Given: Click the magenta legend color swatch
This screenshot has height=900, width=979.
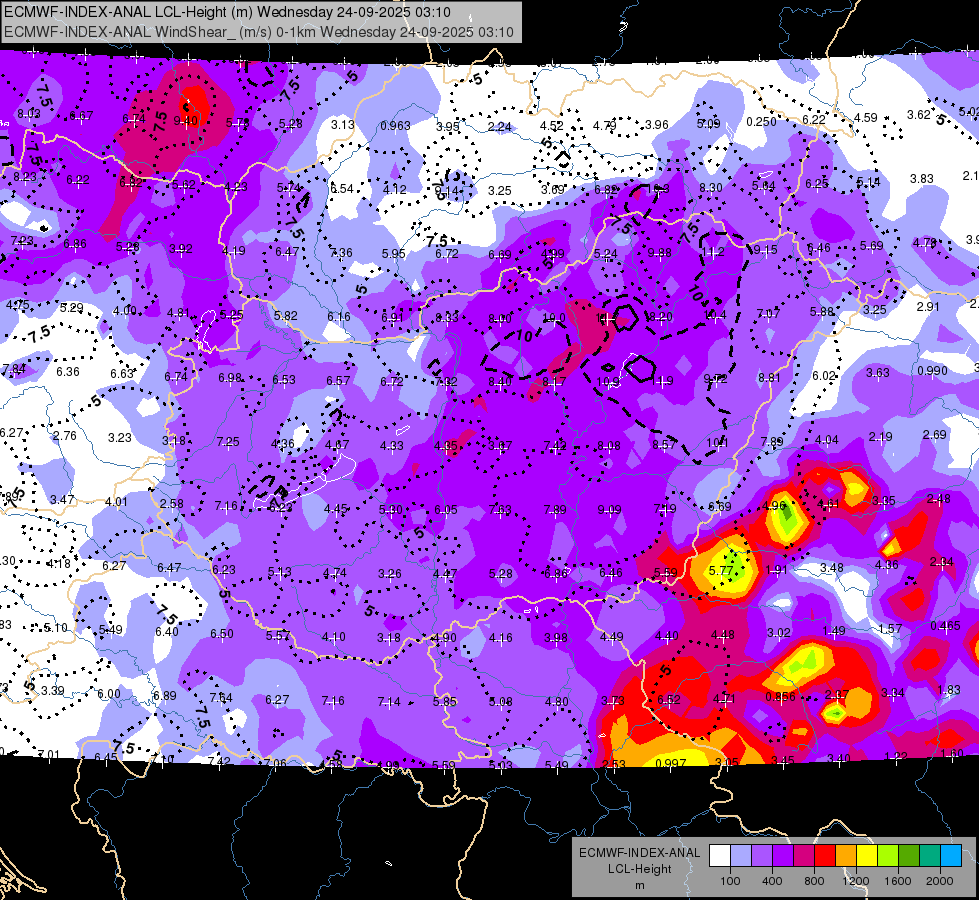Looking at the screenshot, I should (804, 856).
